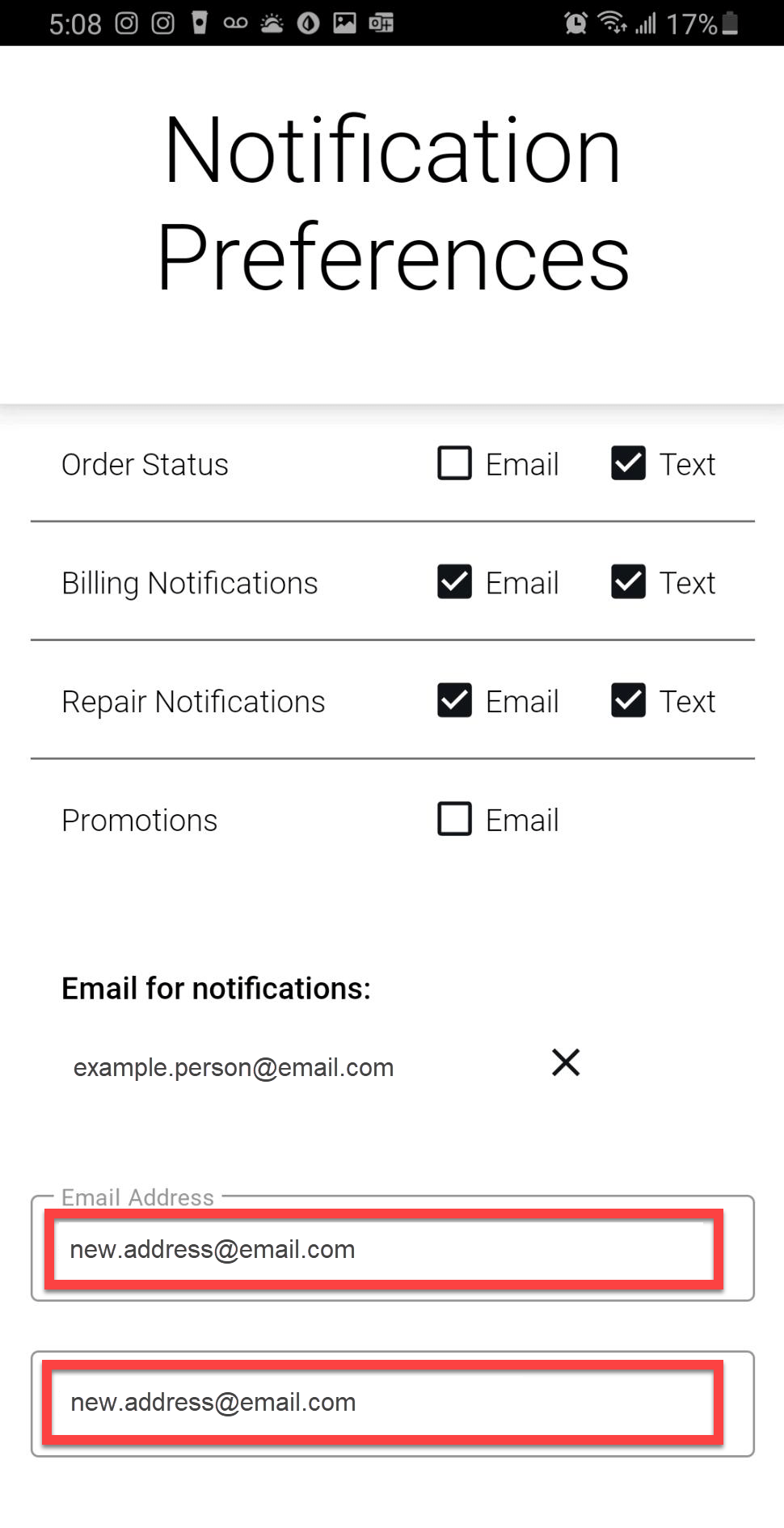784x1528 pixels.
Task: Tap the cup-shaped notification icon
Action: [200, 23]
